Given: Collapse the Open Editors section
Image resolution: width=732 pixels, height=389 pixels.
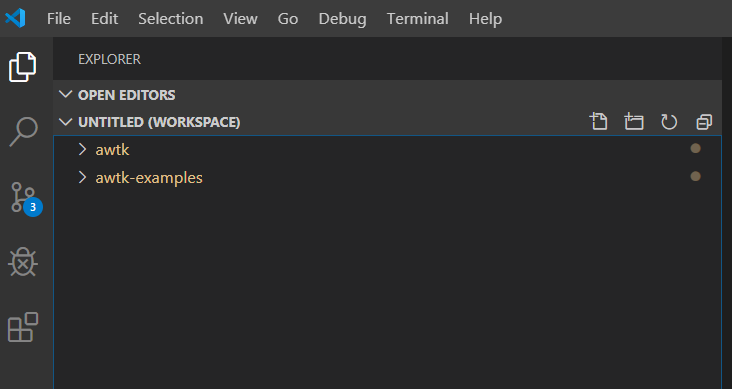Looking at the screenshot, I should 66,94.
